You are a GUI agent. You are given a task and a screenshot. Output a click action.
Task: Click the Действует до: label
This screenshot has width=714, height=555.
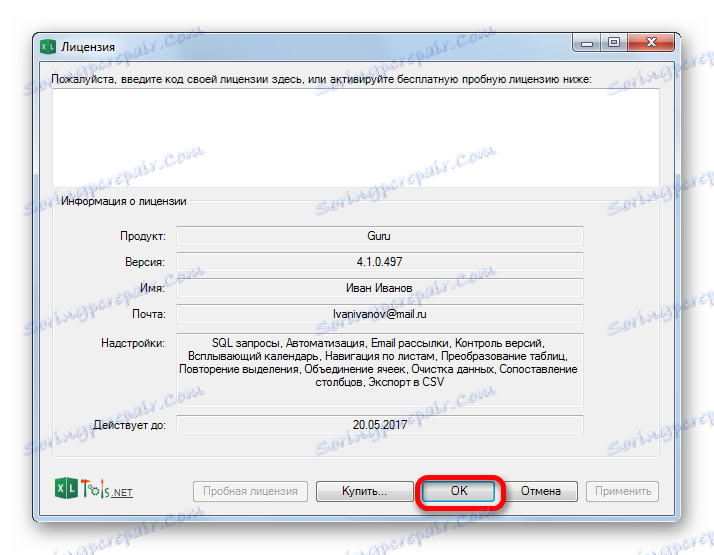click(129, 425)
